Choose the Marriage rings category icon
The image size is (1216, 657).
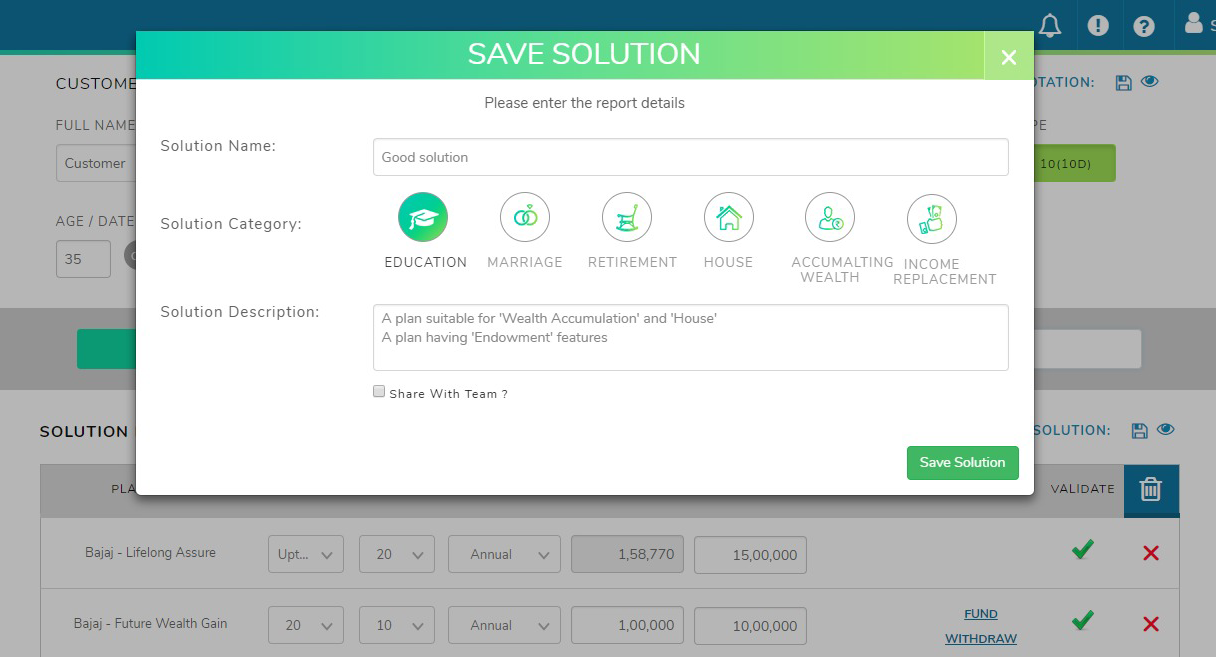[x=525, y=218]
